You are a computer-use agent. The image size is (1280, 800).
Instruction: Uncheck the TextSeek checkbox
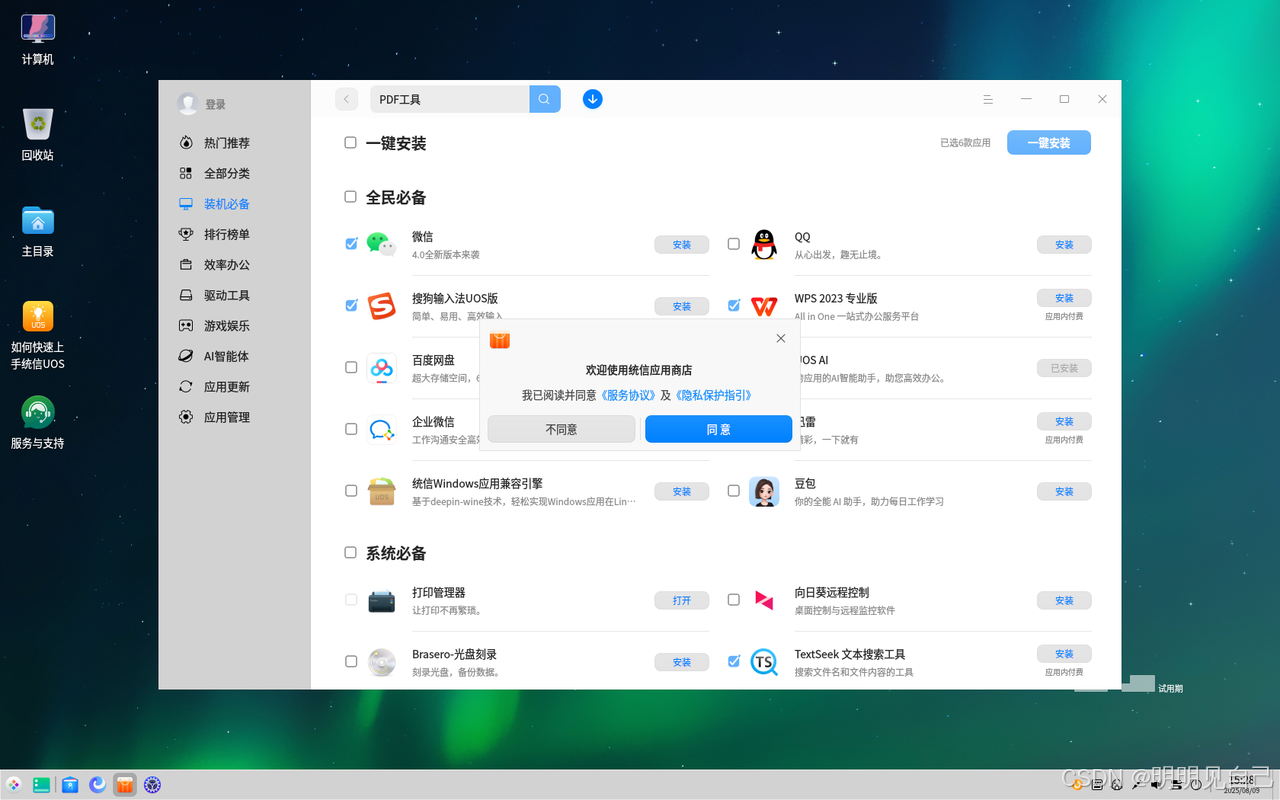pyautogui.click(x=734, y=661)
